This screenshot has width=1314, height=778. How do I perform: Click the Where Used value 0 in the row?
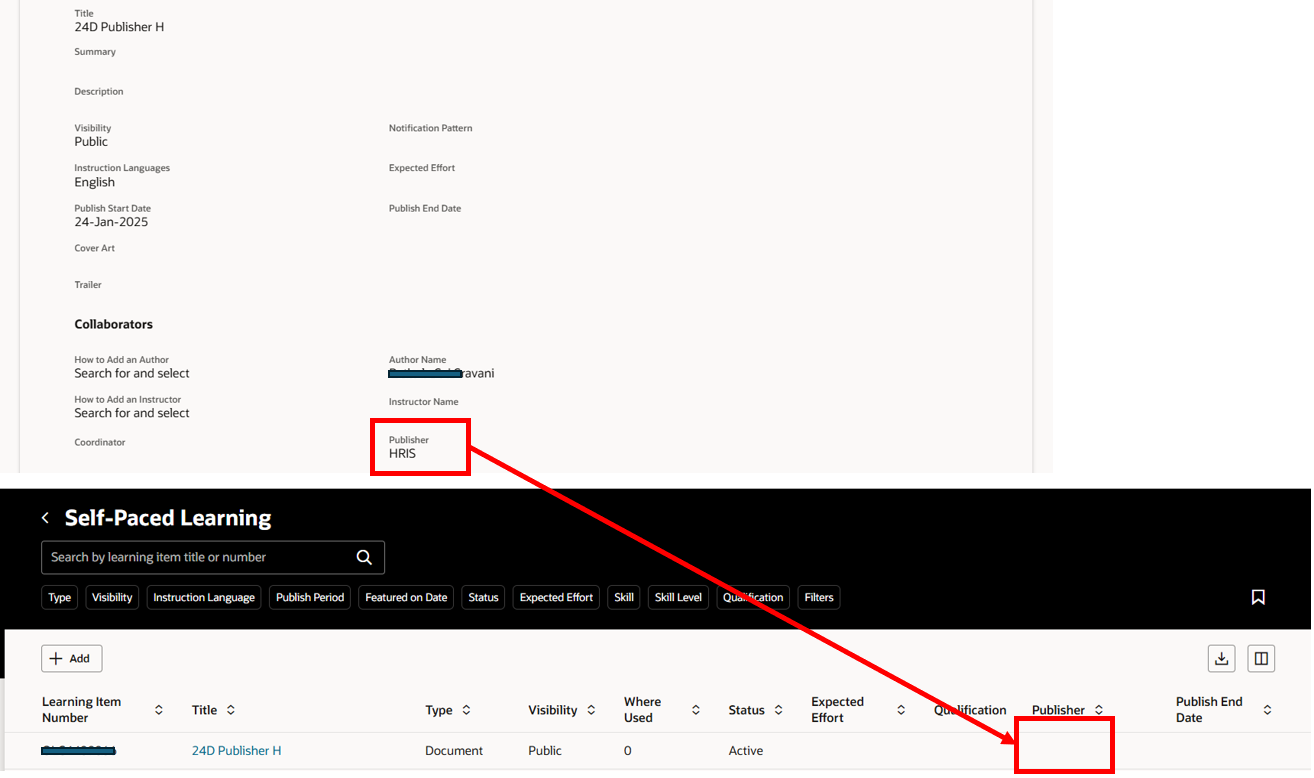point(628,750)
